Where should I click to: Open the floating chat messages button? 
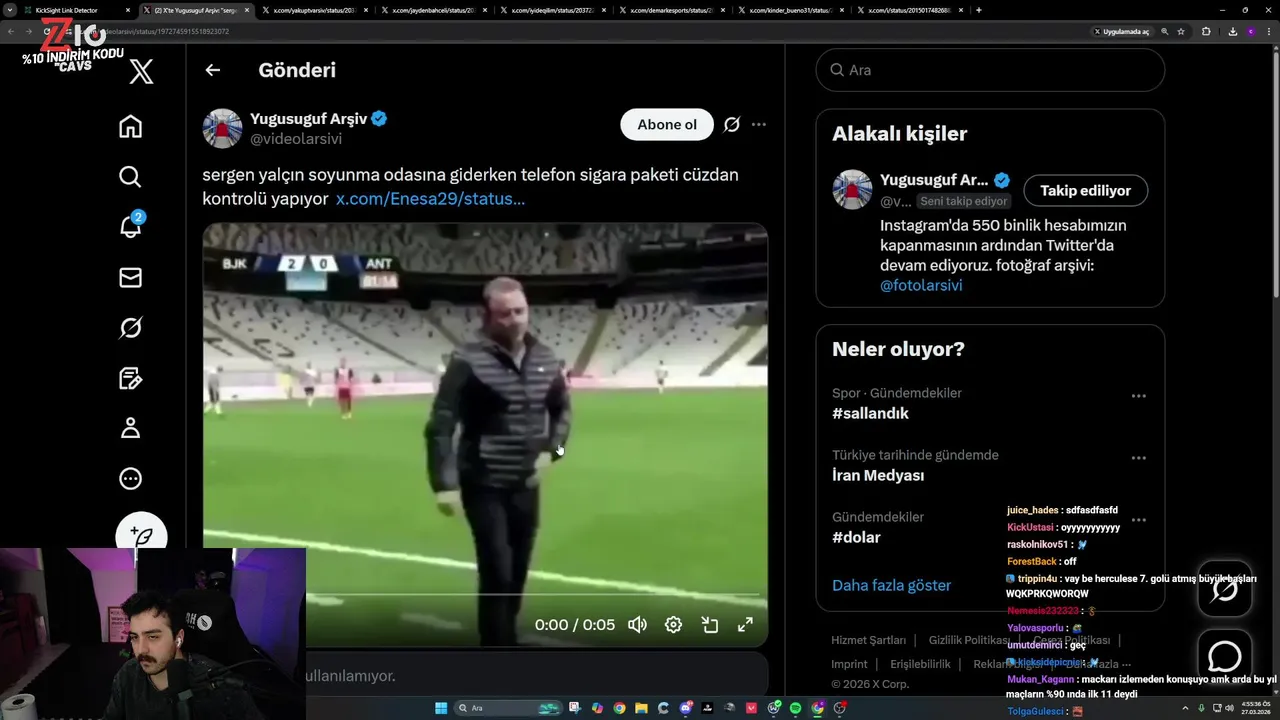click(1225, 656)
